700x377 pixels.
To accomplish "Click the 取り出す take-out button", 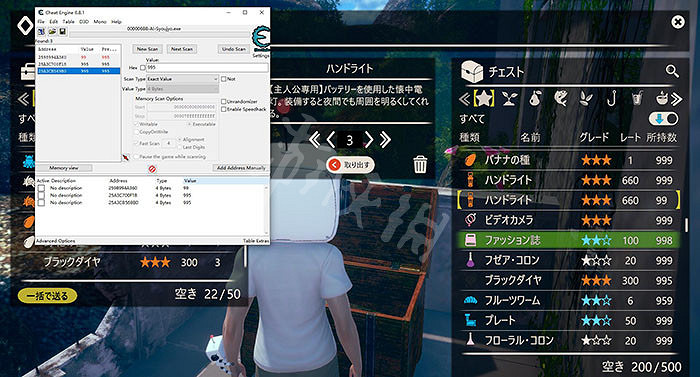I will [351, 165].
